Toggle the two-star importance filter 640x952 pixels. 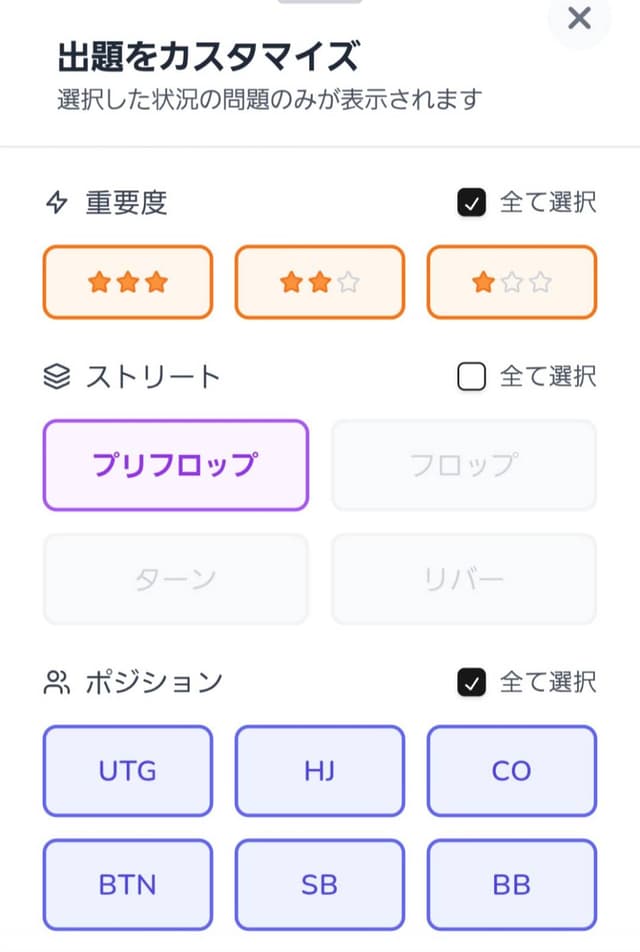click(320, 282)
